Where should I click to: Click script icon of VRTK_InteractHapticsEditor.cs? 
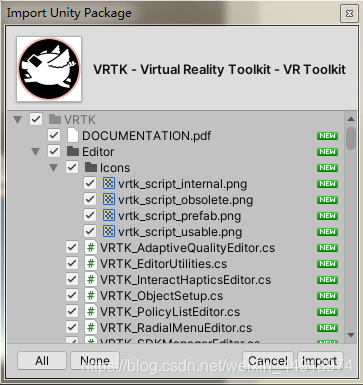pos(91,279)
